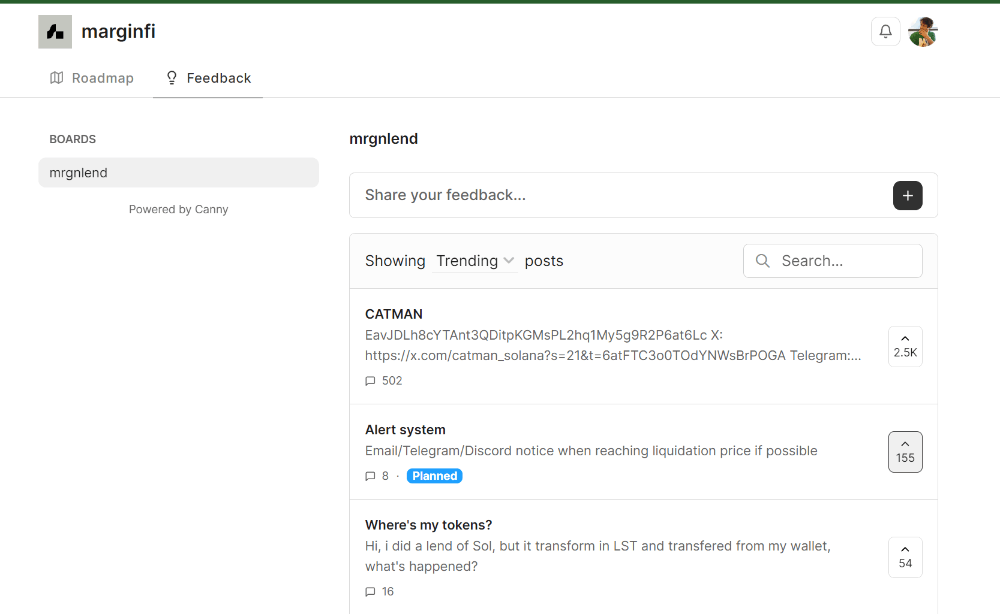Click Where's my tokens comment count 16
The height and width of the screenshot is (614, 1000).
[x=379, y=592]
